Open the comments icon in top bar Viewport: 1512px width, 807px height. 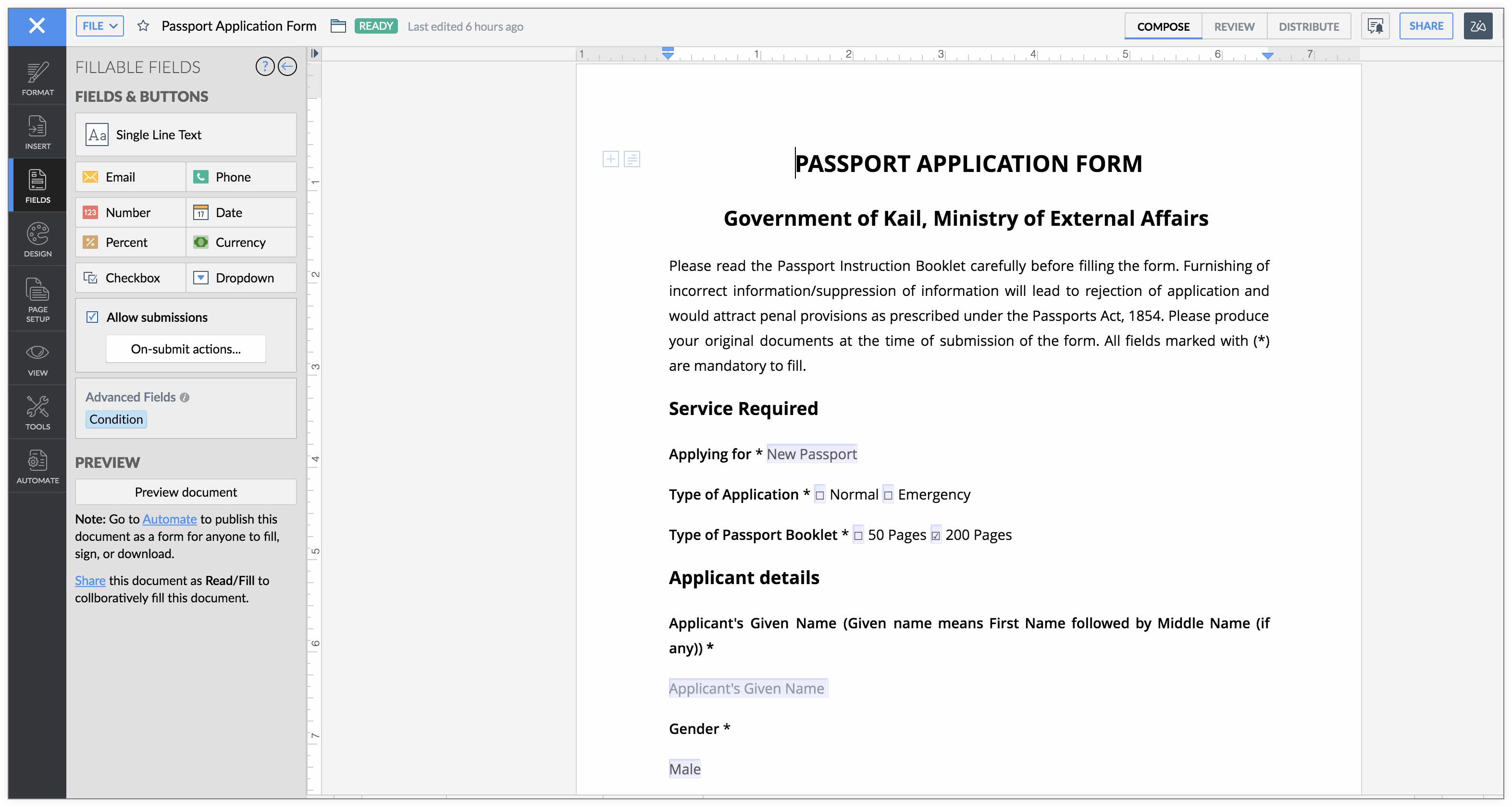pyautogui.click(x=1375, y=26)
